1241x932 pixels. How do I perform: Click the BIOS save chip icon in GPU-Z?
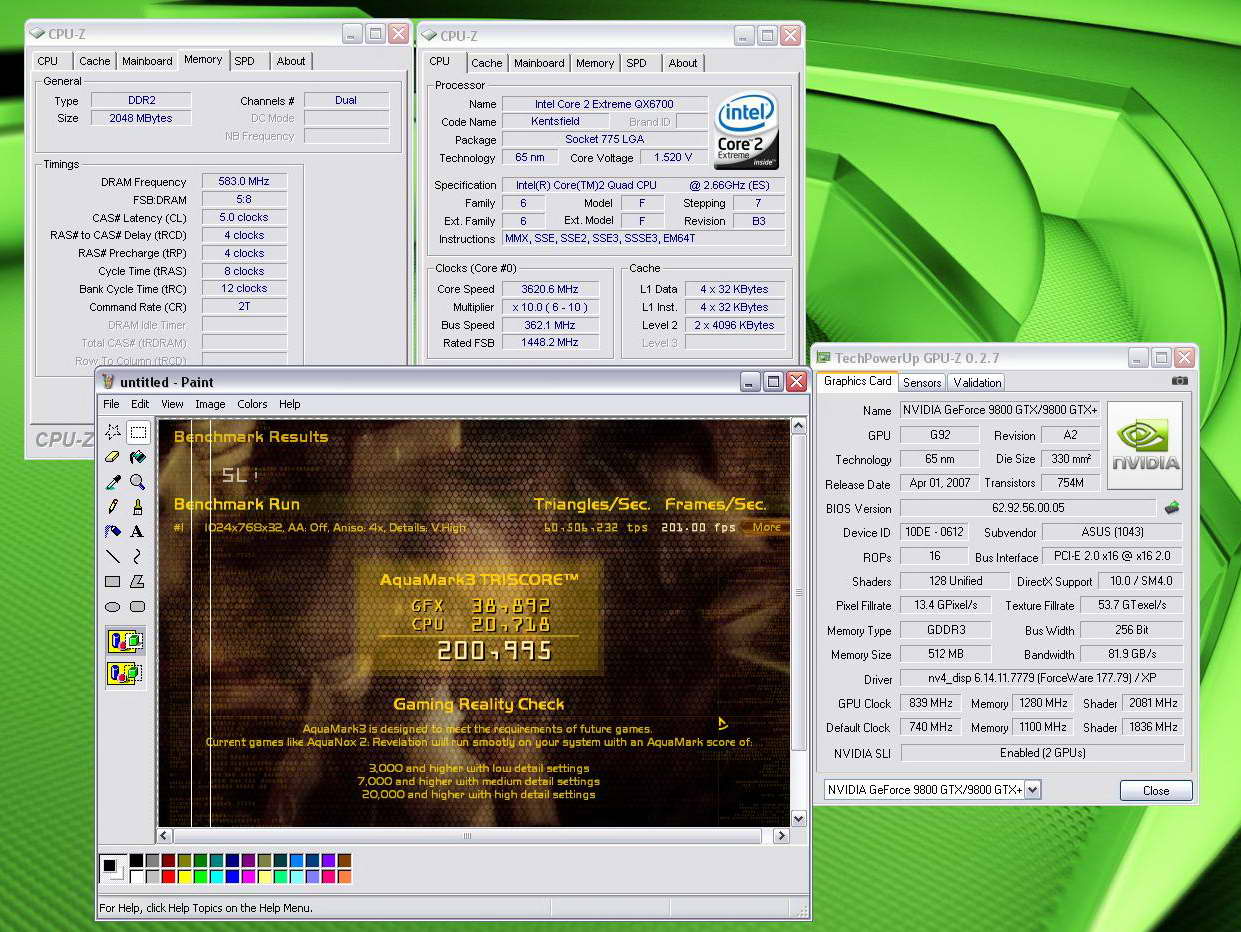point(1172,508)
